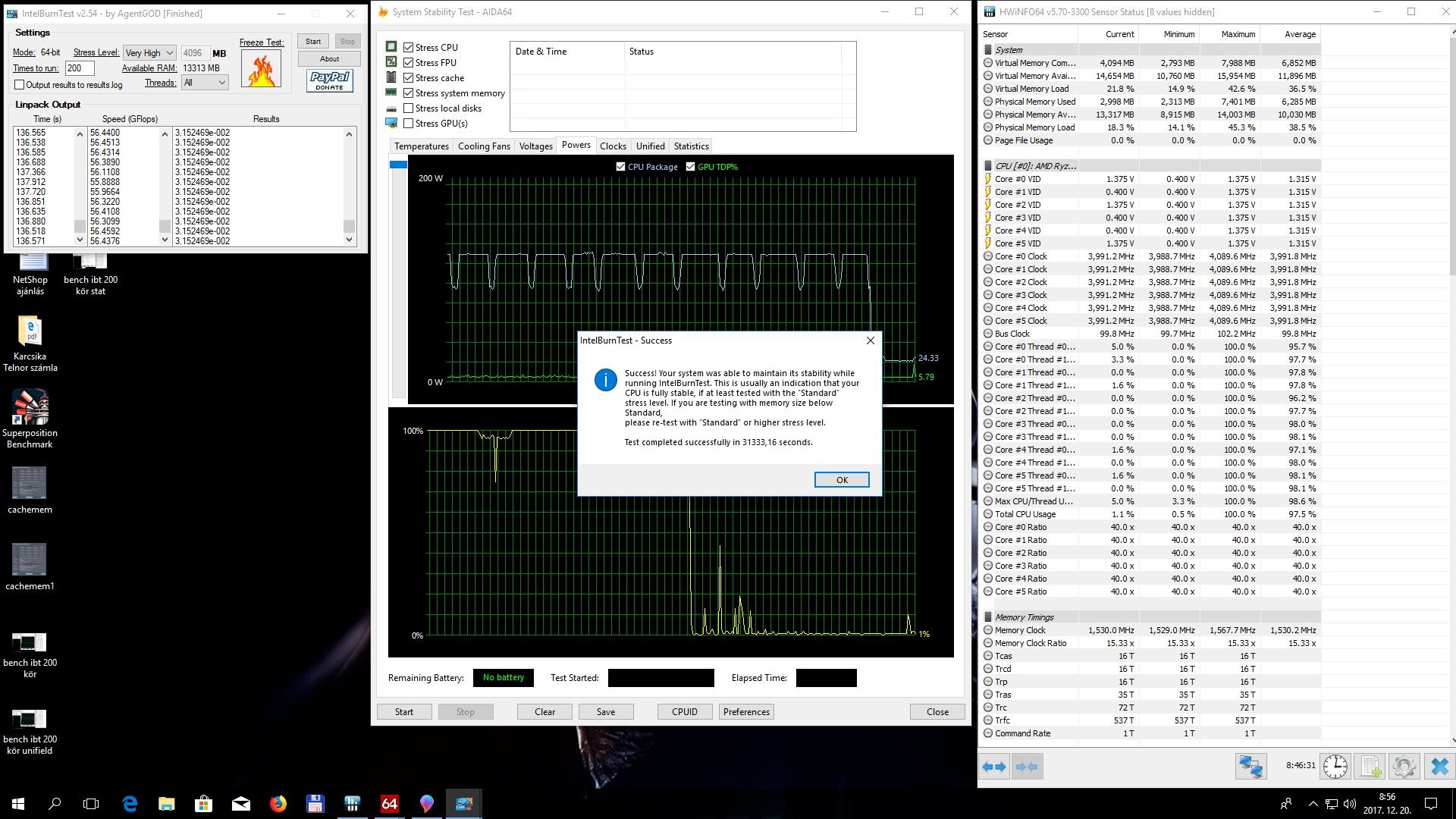The width and height of the screenshot is (1456, 819).
Task: Enable Stress GPU(s) checkbox
Action: 409,123
